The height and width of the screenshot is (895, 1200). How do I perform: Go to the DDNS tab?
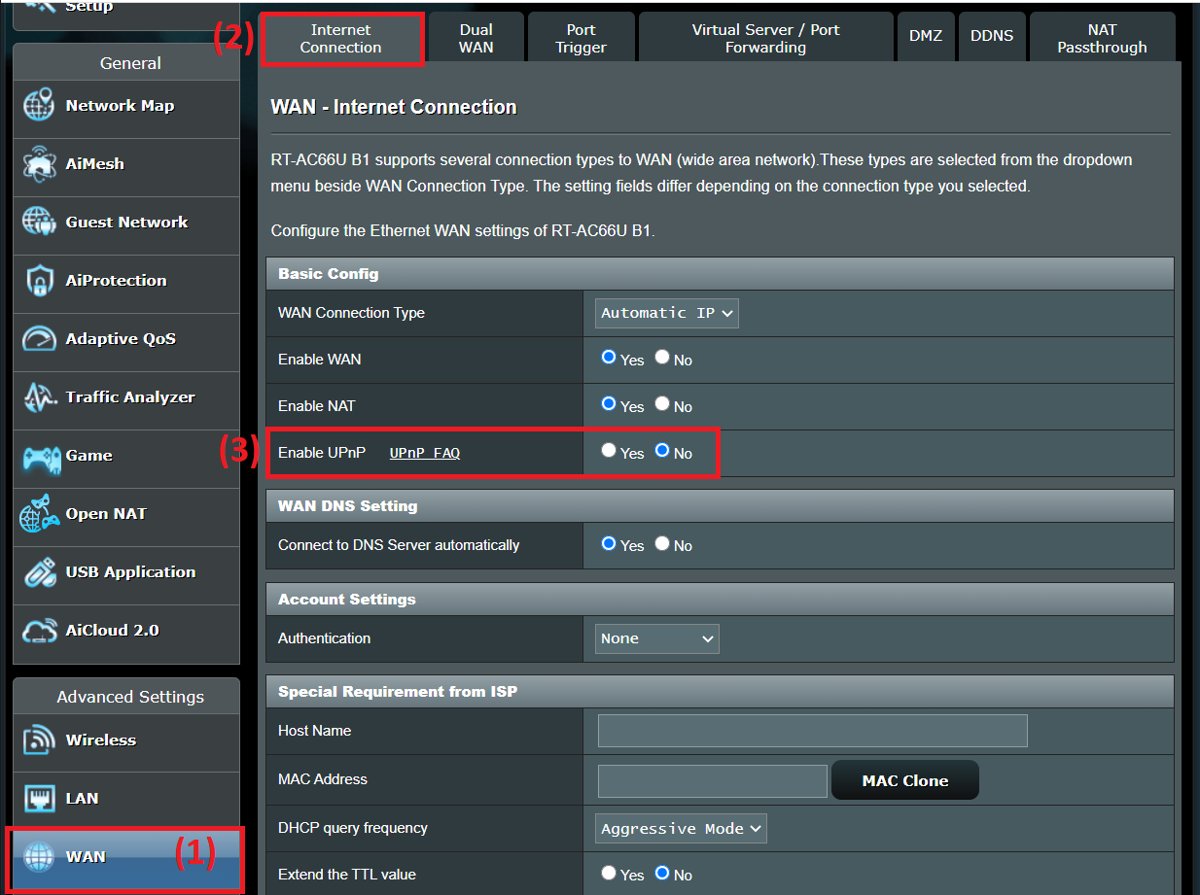[992, 36]
